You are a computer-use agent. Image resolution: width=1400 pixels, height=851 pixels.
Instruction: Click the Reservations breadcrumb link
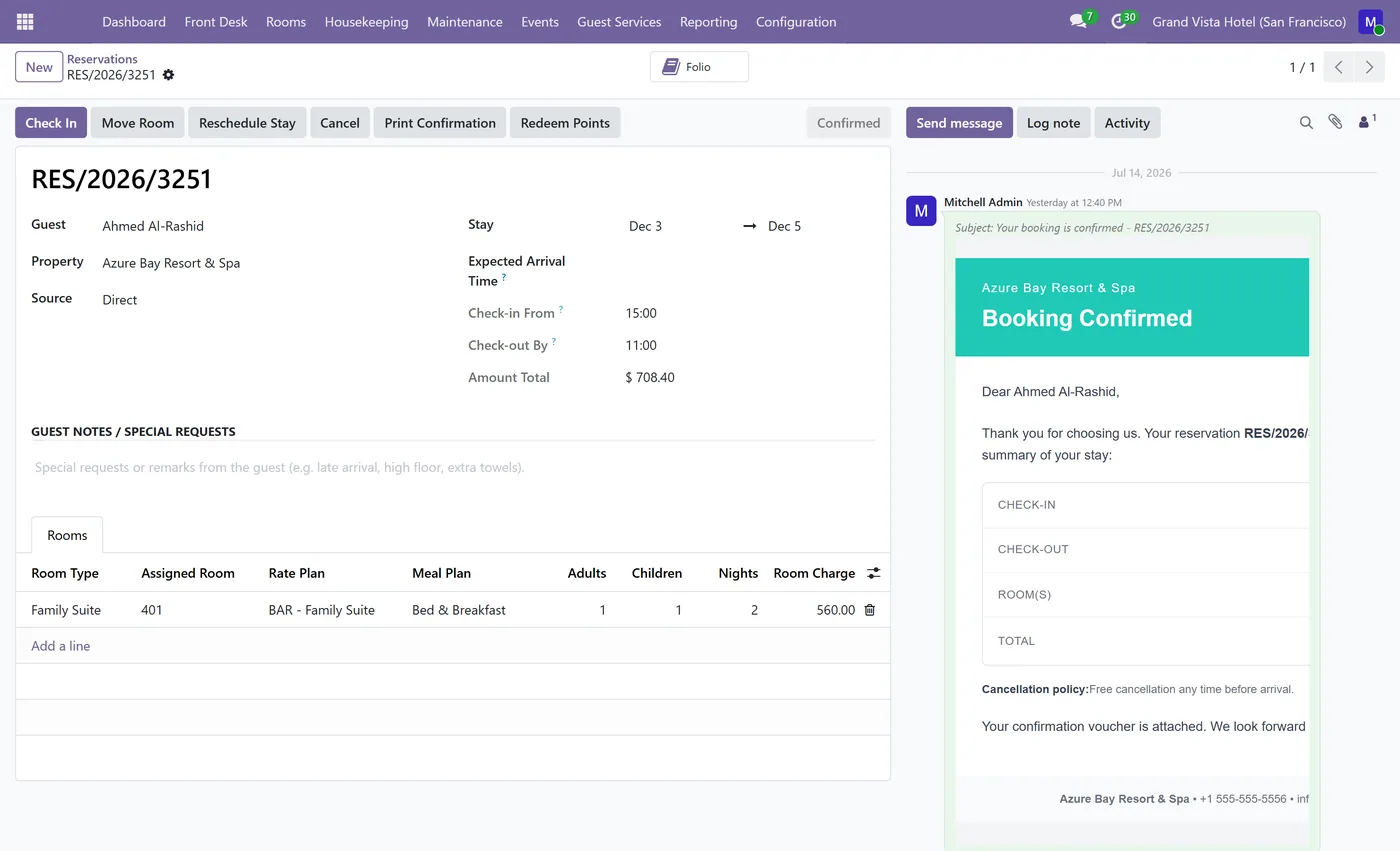pyautogui.click(x=102, y=59)
